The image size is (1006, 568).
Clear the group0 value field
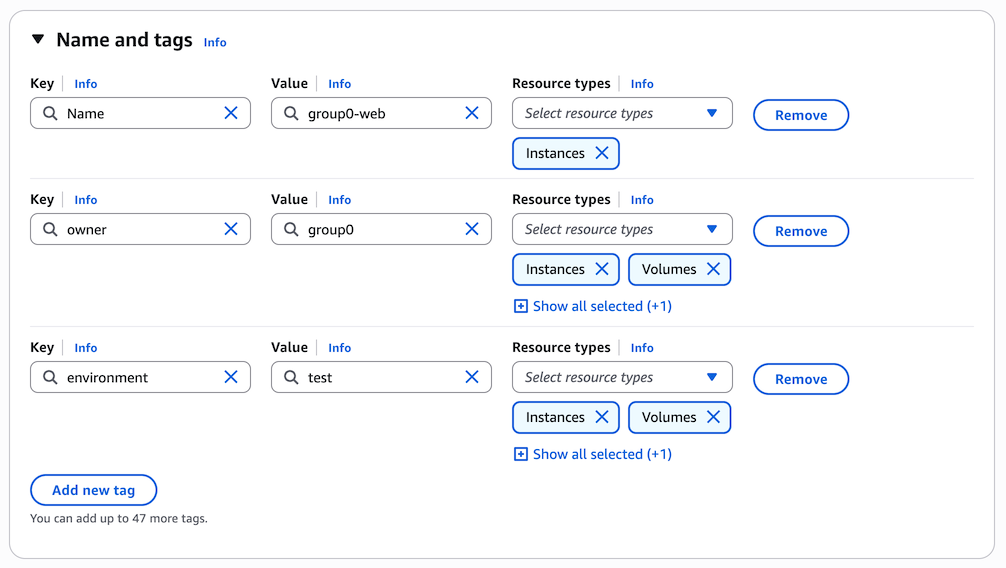(472, 229)
